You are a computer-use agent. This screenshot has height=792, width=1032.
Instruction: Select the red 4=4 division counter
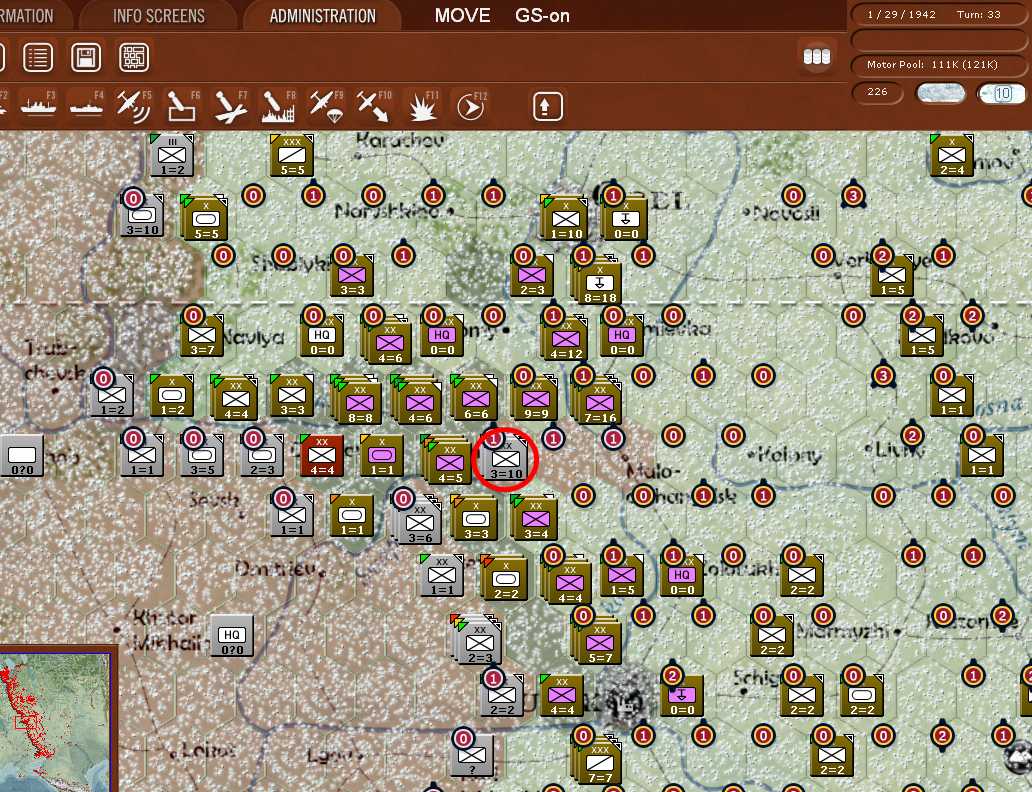point(322,456)
